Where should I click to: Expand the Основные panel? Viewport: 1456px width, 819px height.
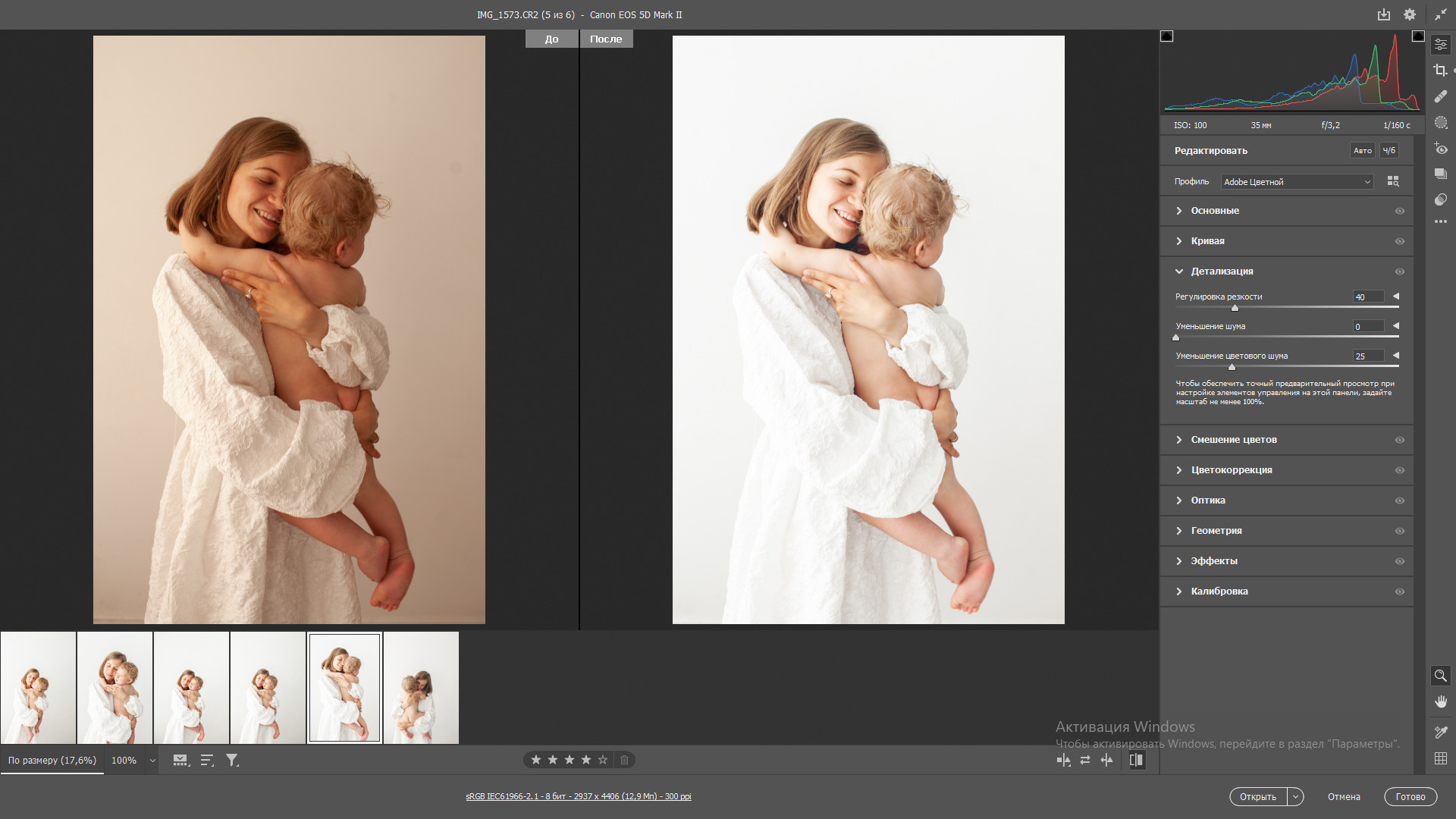(1214, 211)
